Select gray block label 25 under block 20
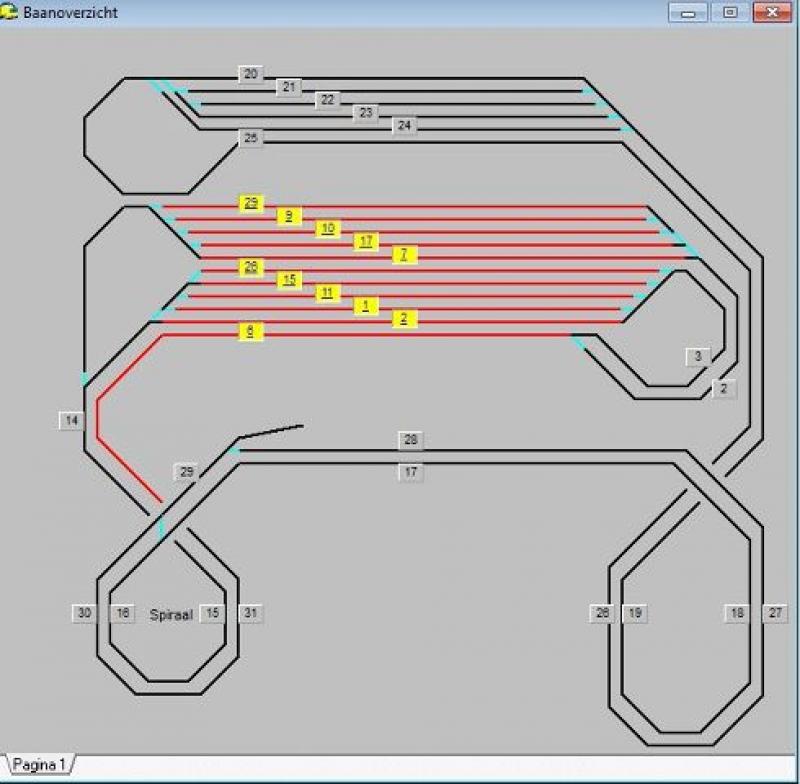Viewport: 800px width, 784px height. (x=251, y=138)
